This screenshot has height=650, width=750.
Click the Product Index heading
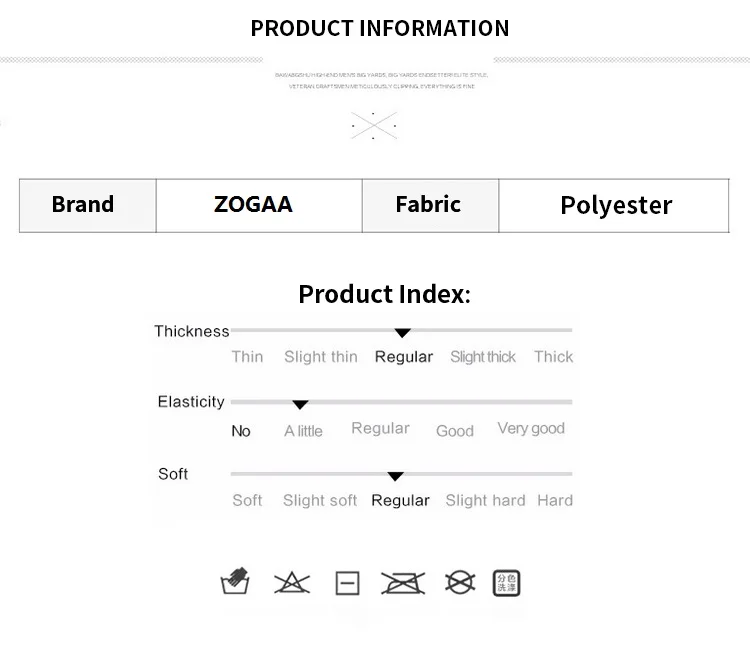coord(385,294)
